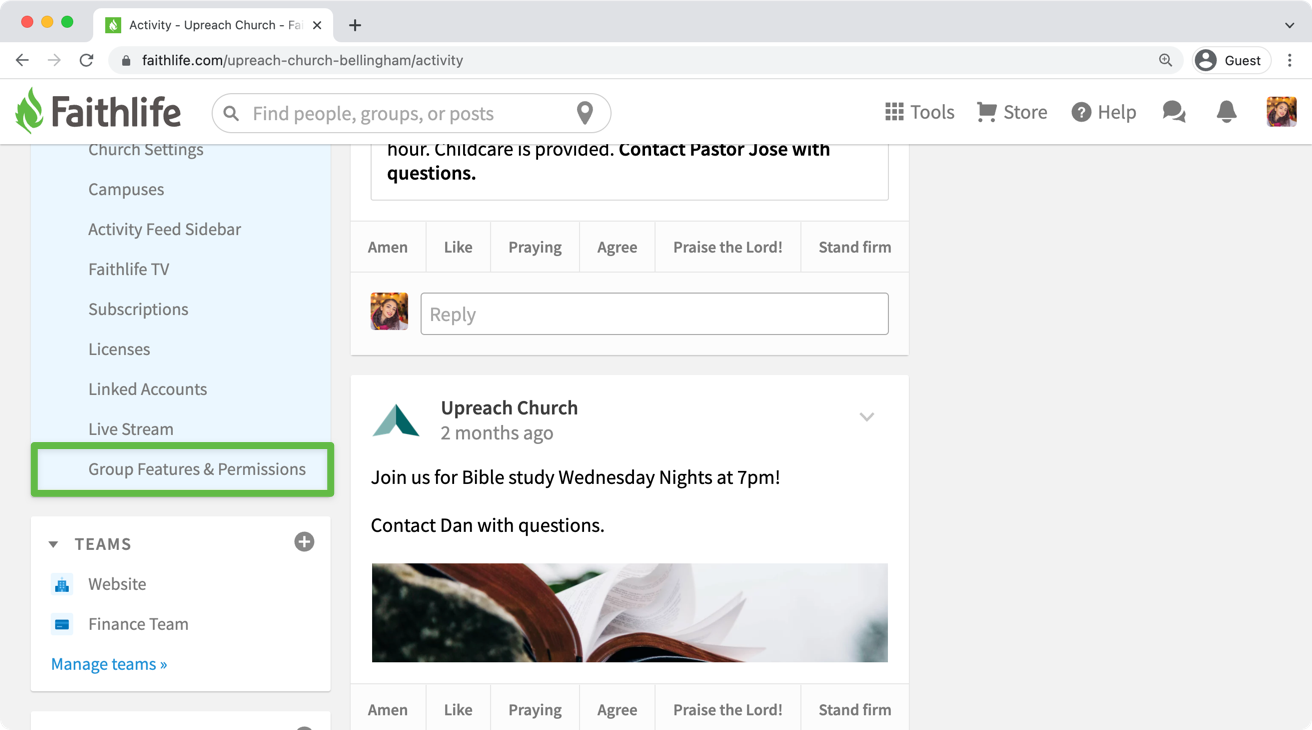Click the search magnifier icon

pos(231,114)
